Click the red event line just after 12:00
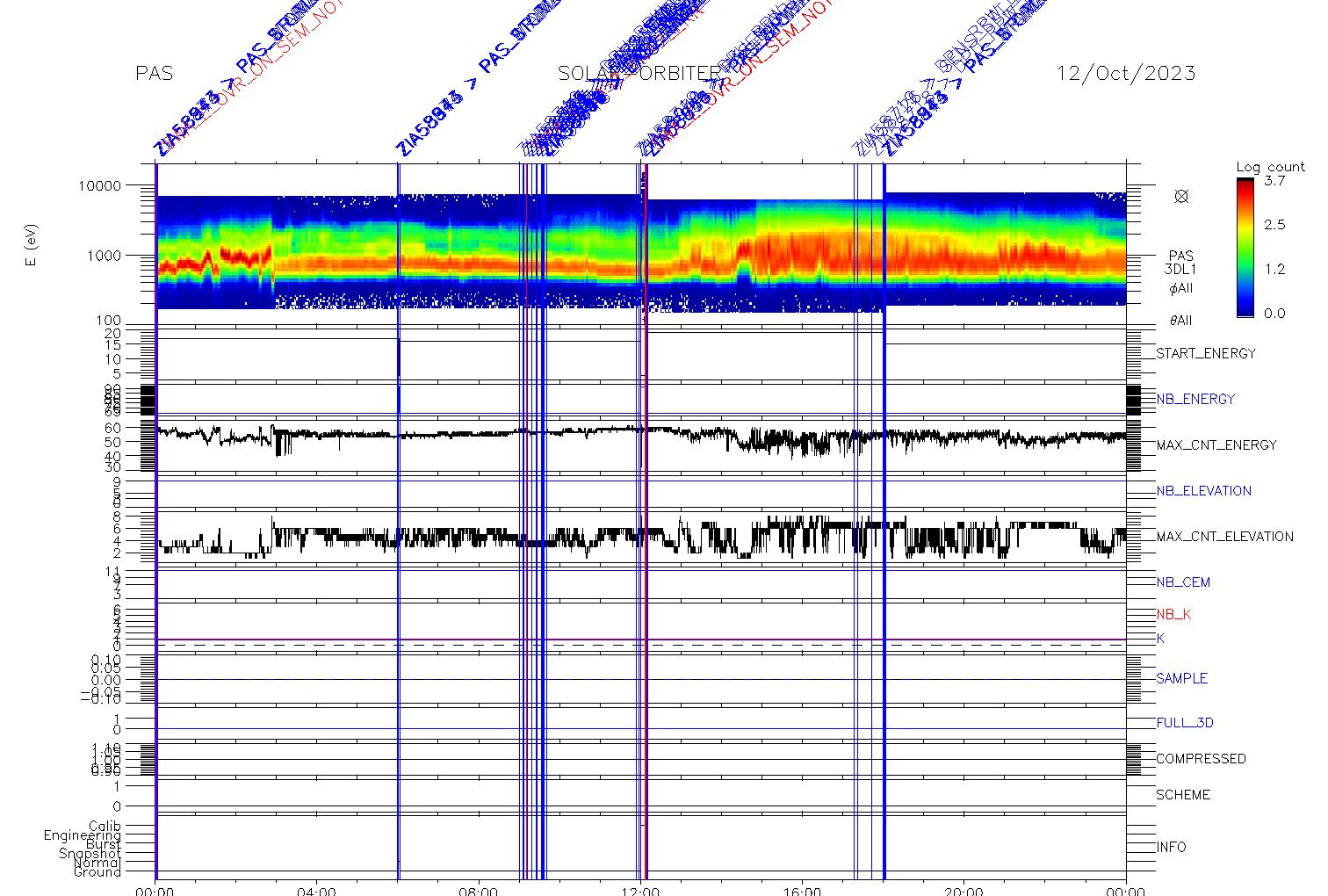The image size is (1328, 896). click(x=646, y=521)
